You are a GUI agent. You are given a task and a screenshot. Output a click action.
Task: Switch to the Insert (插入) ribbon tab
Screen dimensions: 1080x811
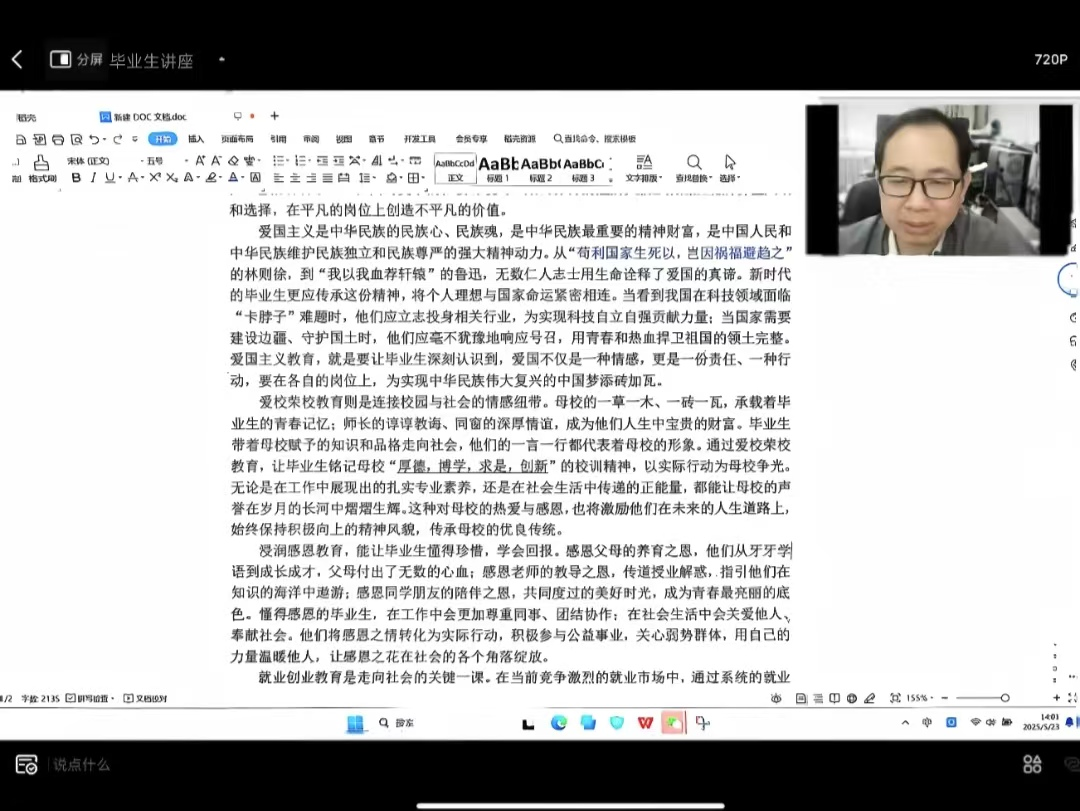[x=196, y=139]
